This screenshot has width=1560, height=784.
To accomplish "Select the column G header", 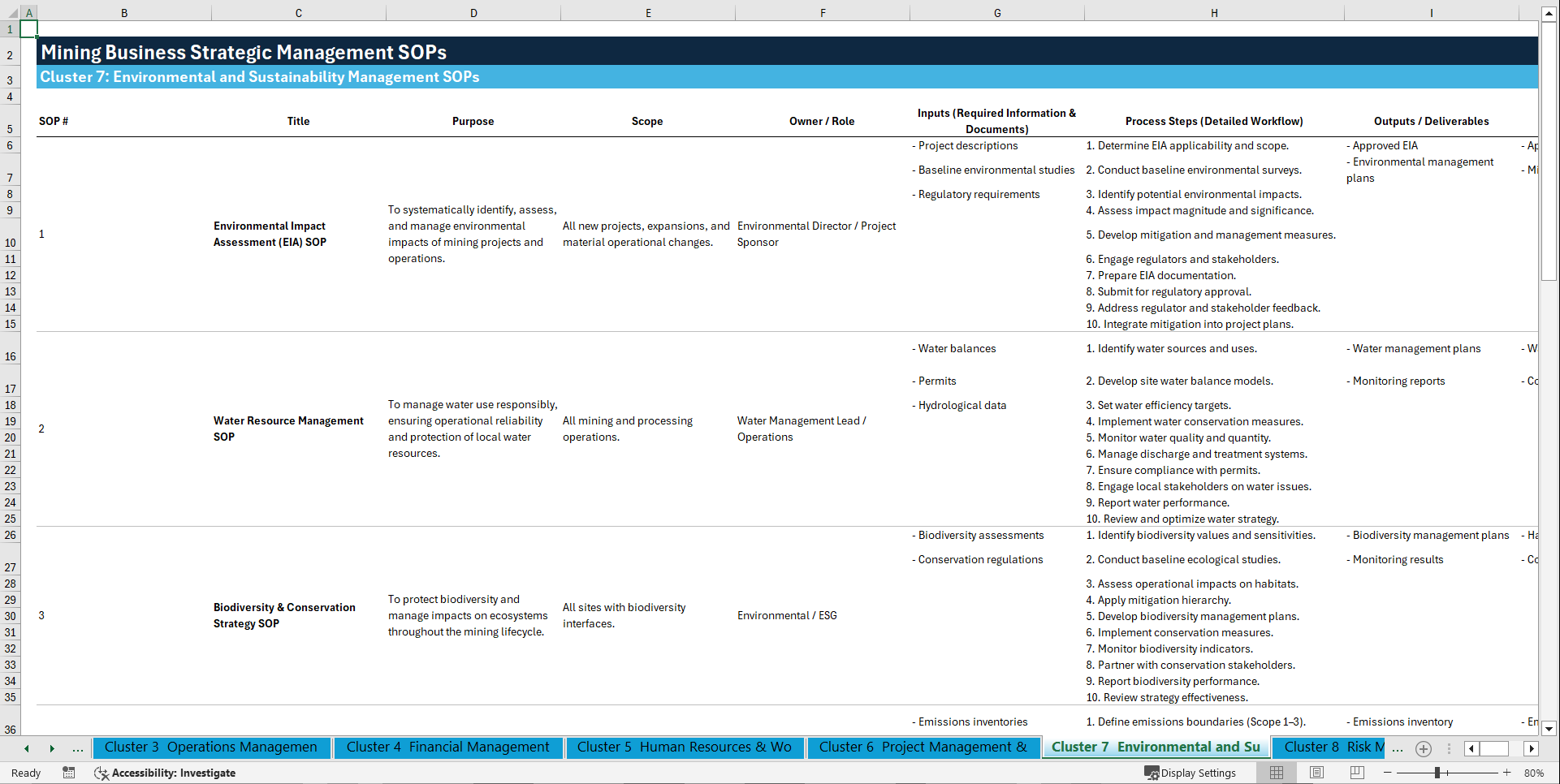I will [996, 12].
